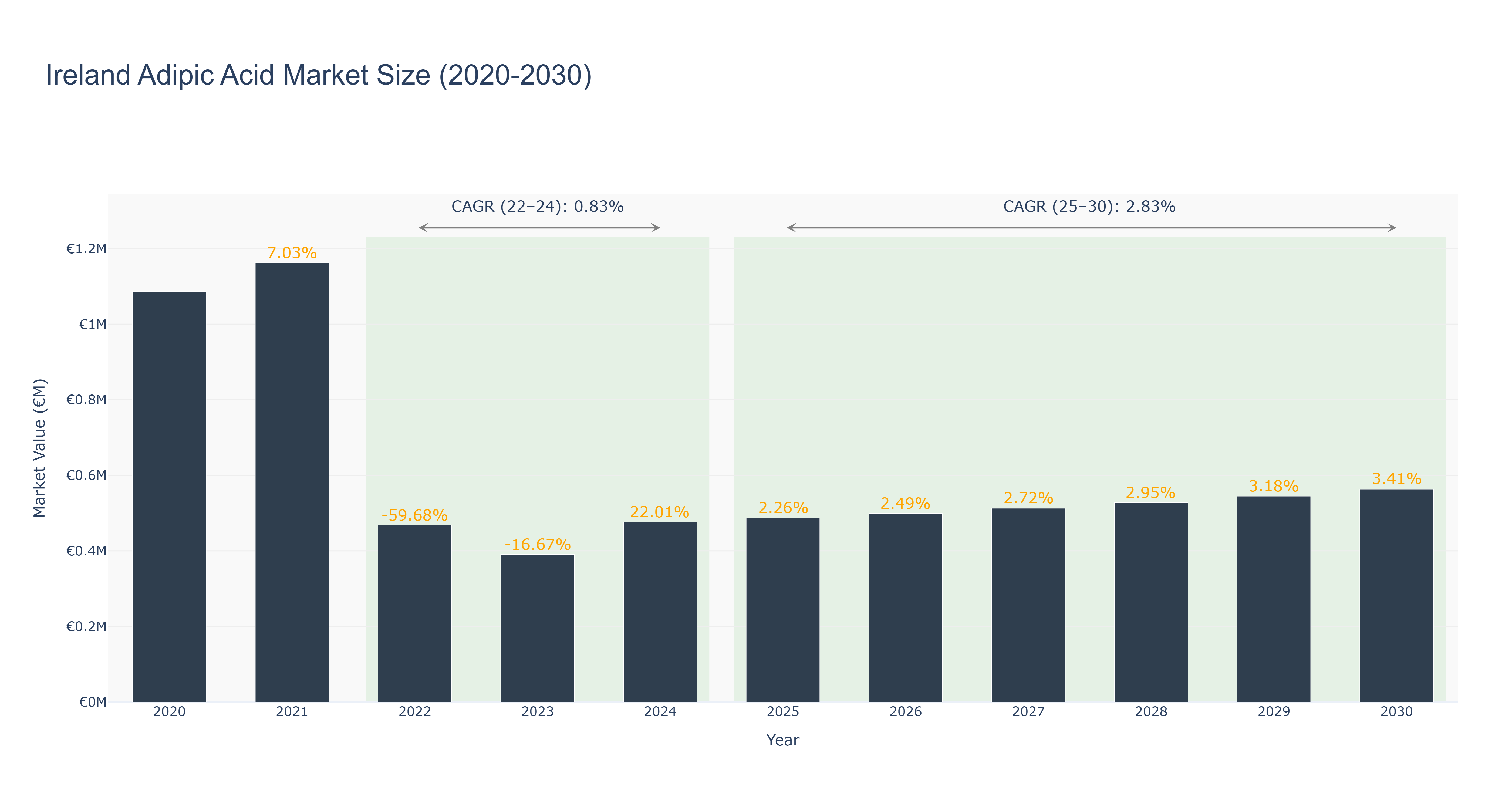Screen dimensions: 1512x810
Task: Click the 2027 x-axis tick label
Action: coord(1028,712)
